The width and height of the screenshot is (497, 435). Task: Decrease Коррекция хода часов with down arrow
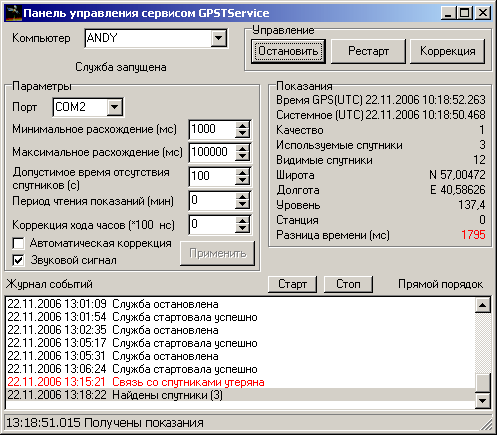tap(242, 229)
